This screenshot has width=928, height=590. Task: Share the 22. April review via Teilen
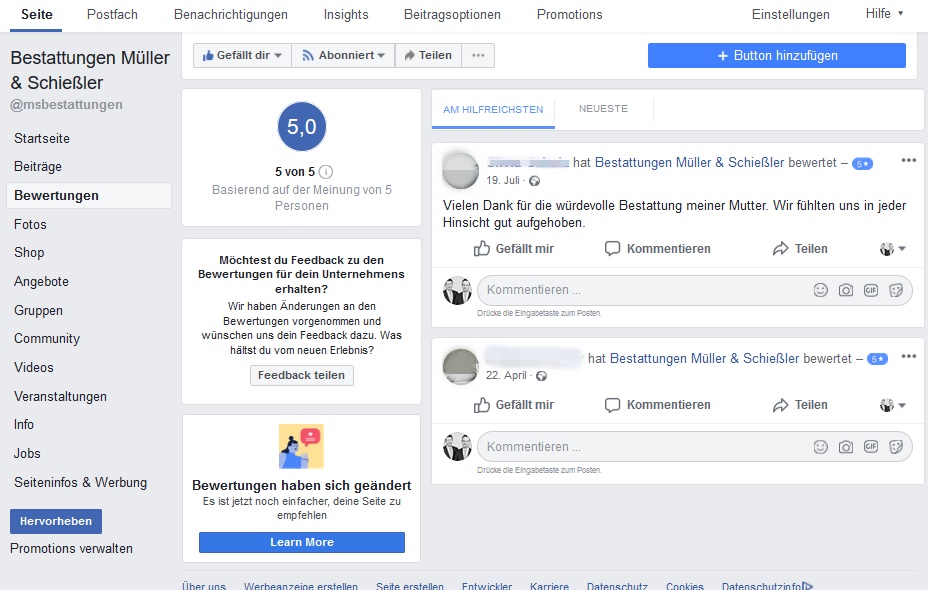point(800,405)
